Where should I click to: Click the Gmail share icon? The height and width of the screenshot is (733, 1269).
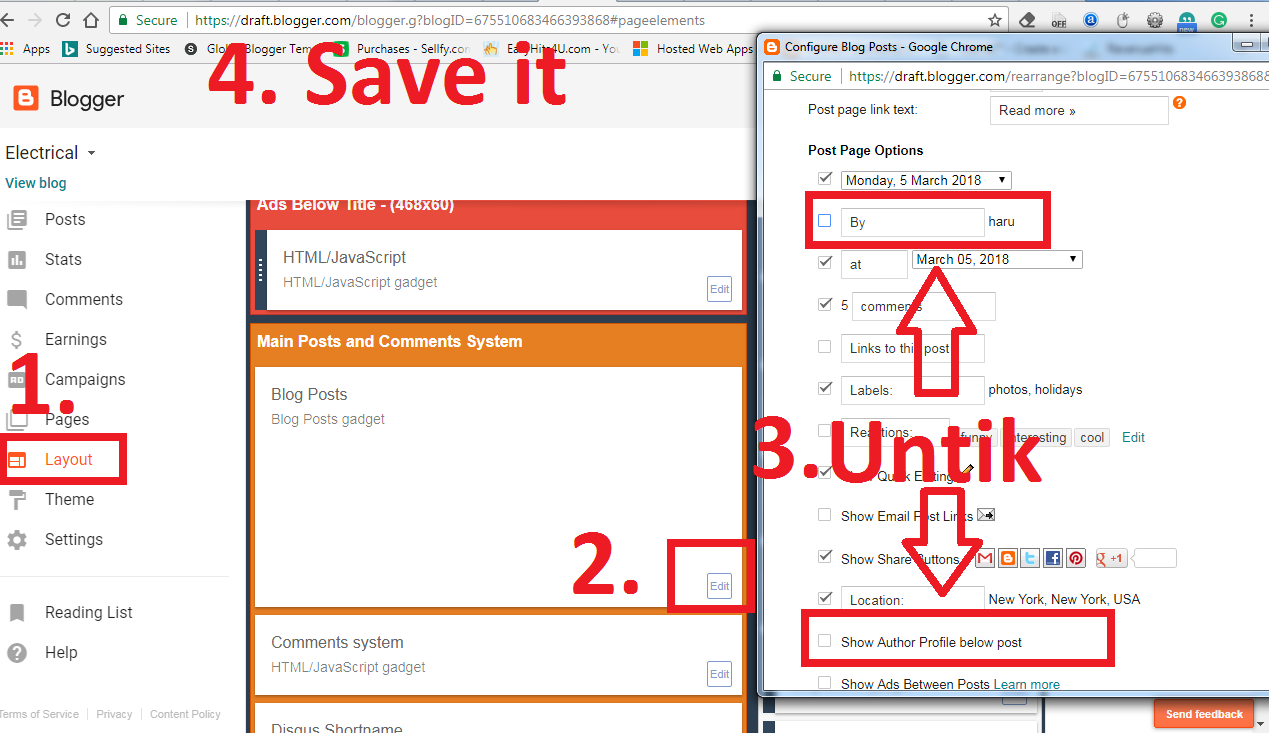(x=985, y=558)
